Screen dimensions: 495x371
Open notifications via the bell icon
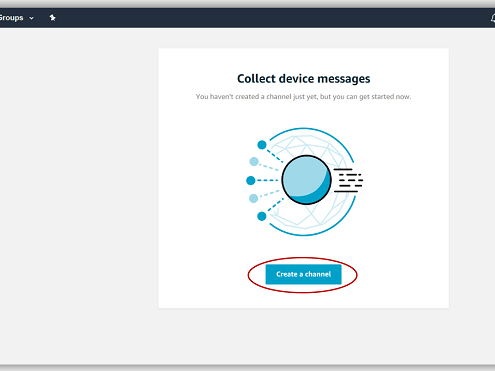tap(493, 18)
